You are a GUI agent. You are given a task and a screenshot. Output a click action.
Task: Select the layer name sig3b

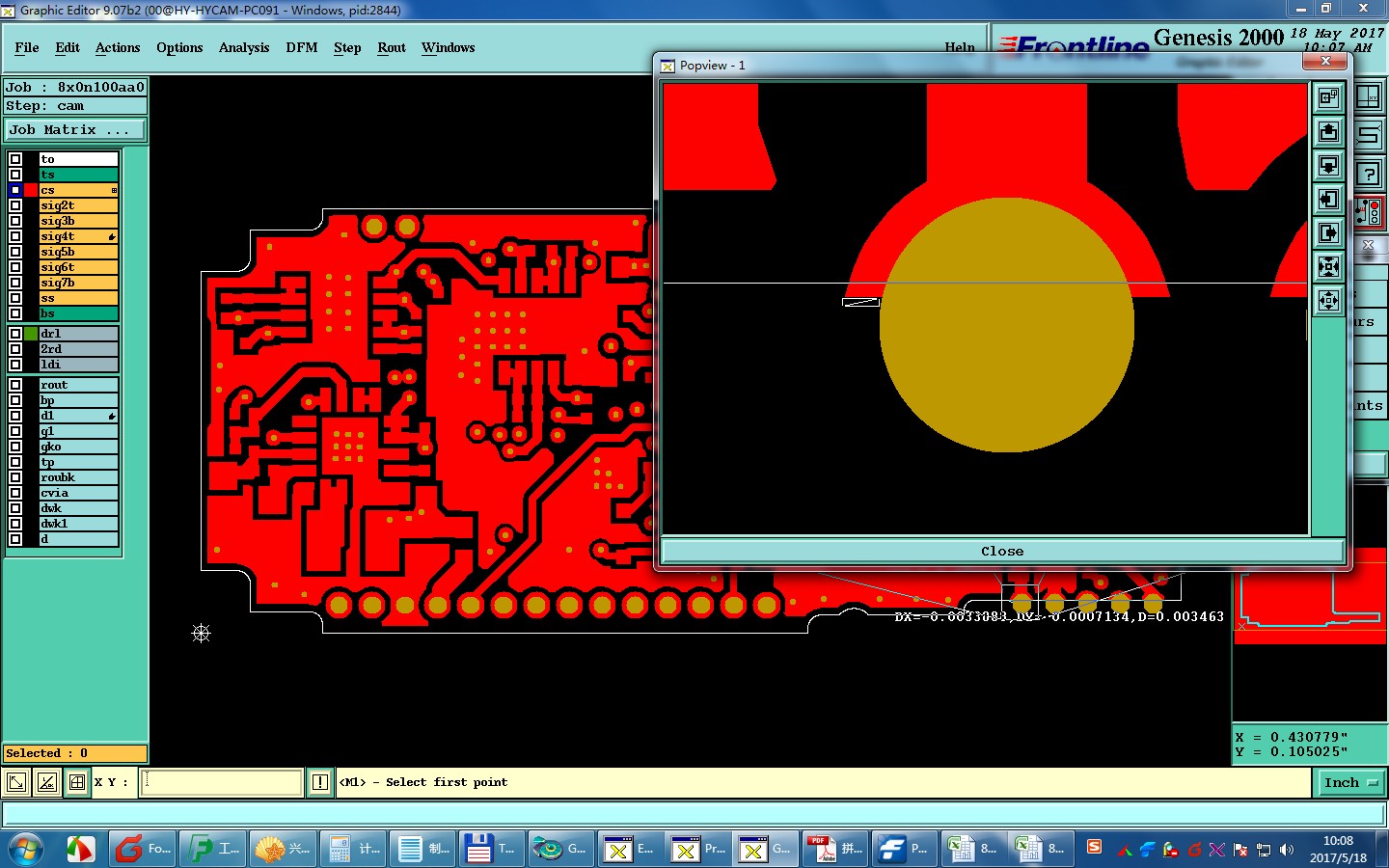click(x=78, y=221)
